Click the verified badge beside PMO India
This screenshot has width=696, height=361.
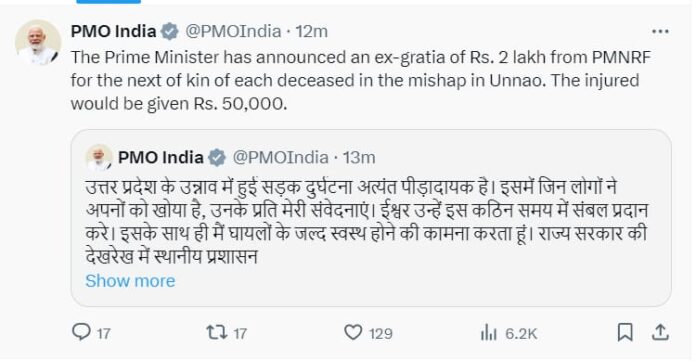point(170,32)
